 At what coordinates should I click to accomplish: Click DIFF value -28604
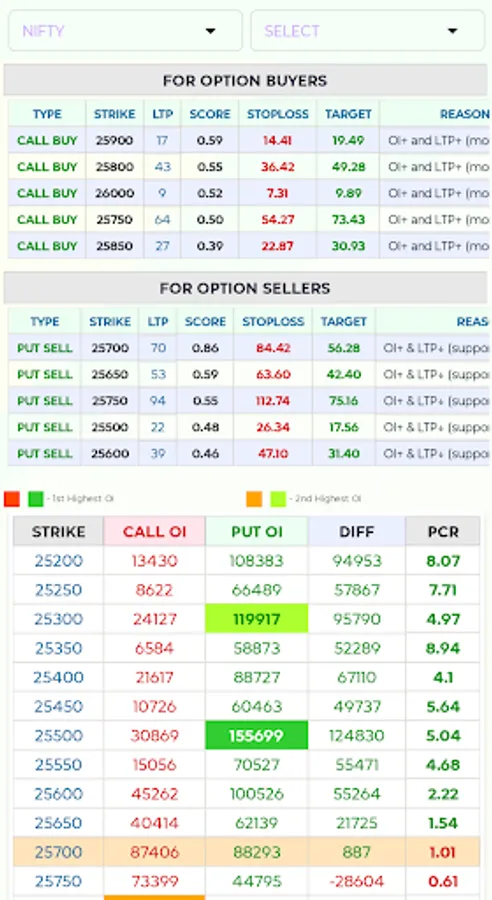[357, 882]
